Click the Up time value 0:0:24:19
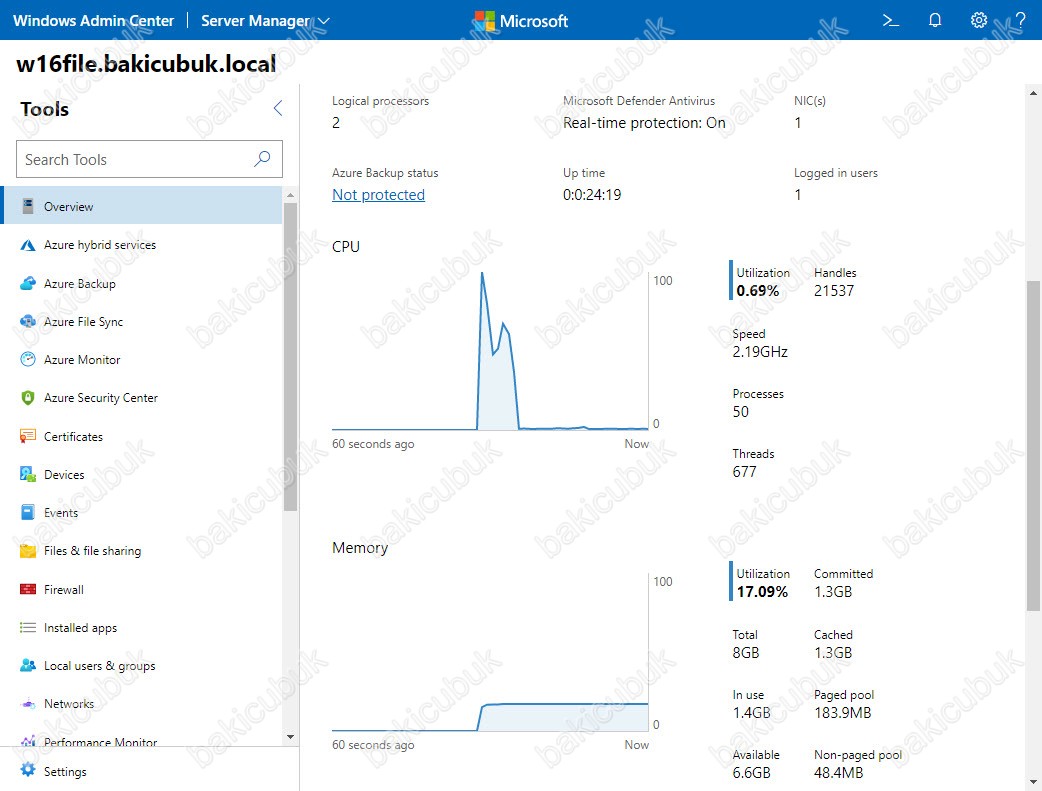The image size is (1042, 791). click(592, 195)
